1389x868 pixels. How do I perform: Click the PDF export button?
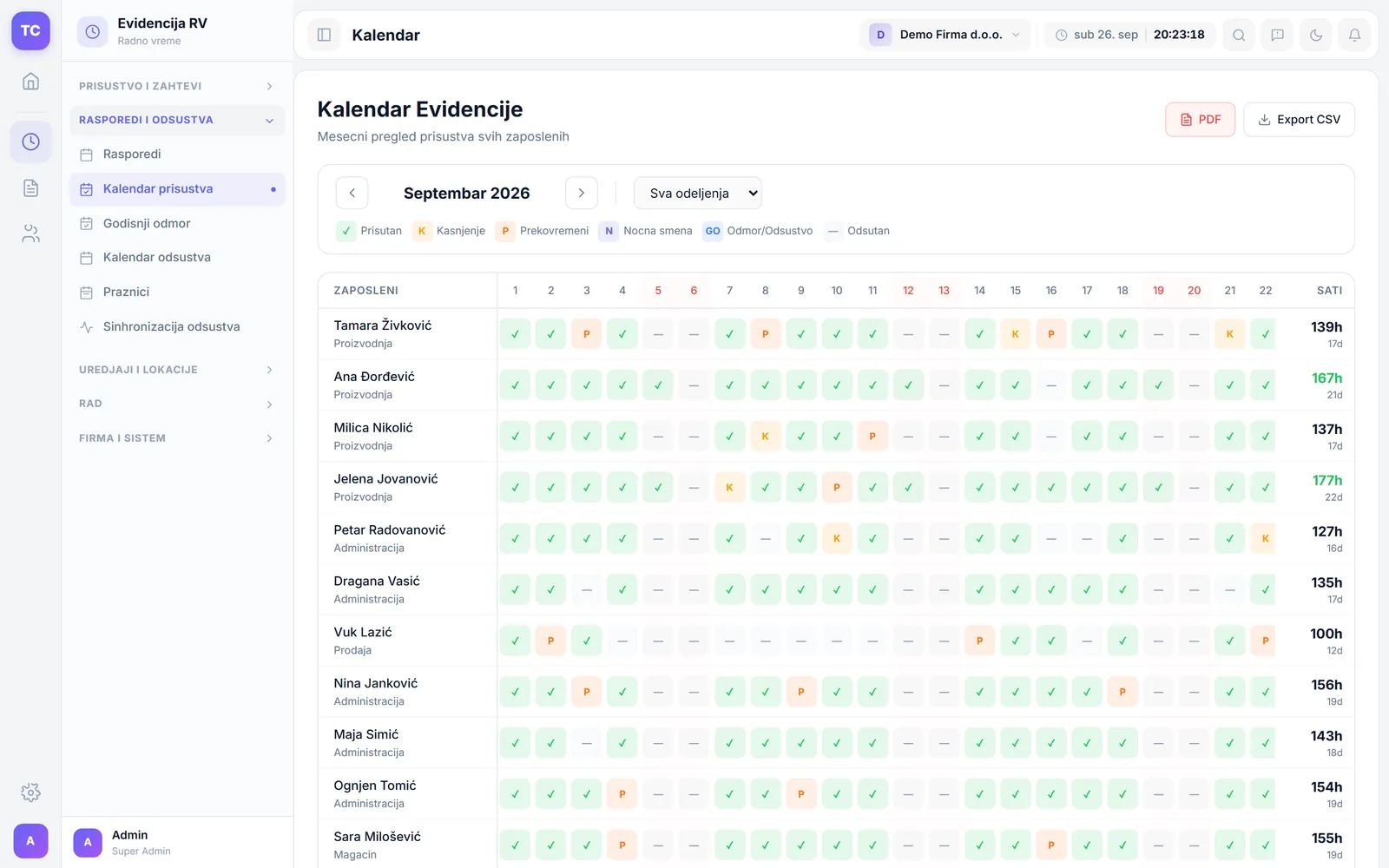point(1200,120)
